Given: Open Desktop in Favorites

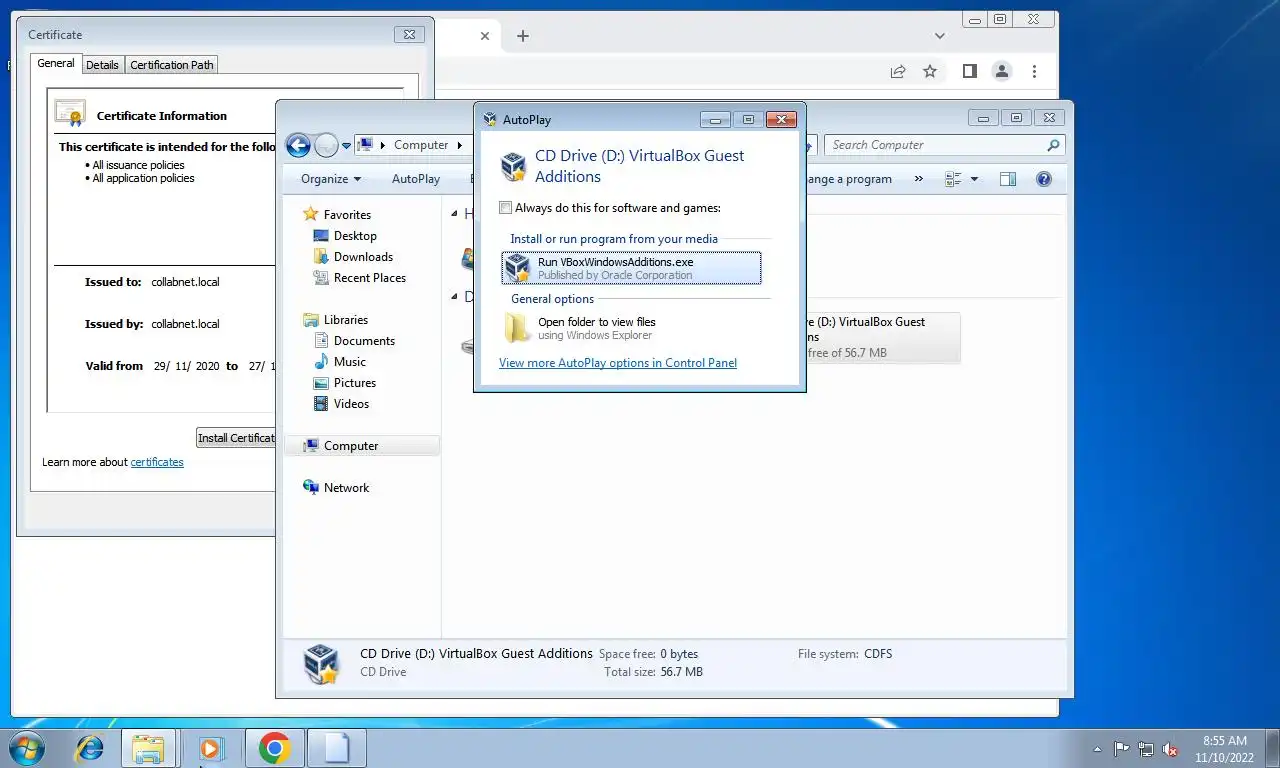Looking at the screenshot, I should (x=355, y=236).
